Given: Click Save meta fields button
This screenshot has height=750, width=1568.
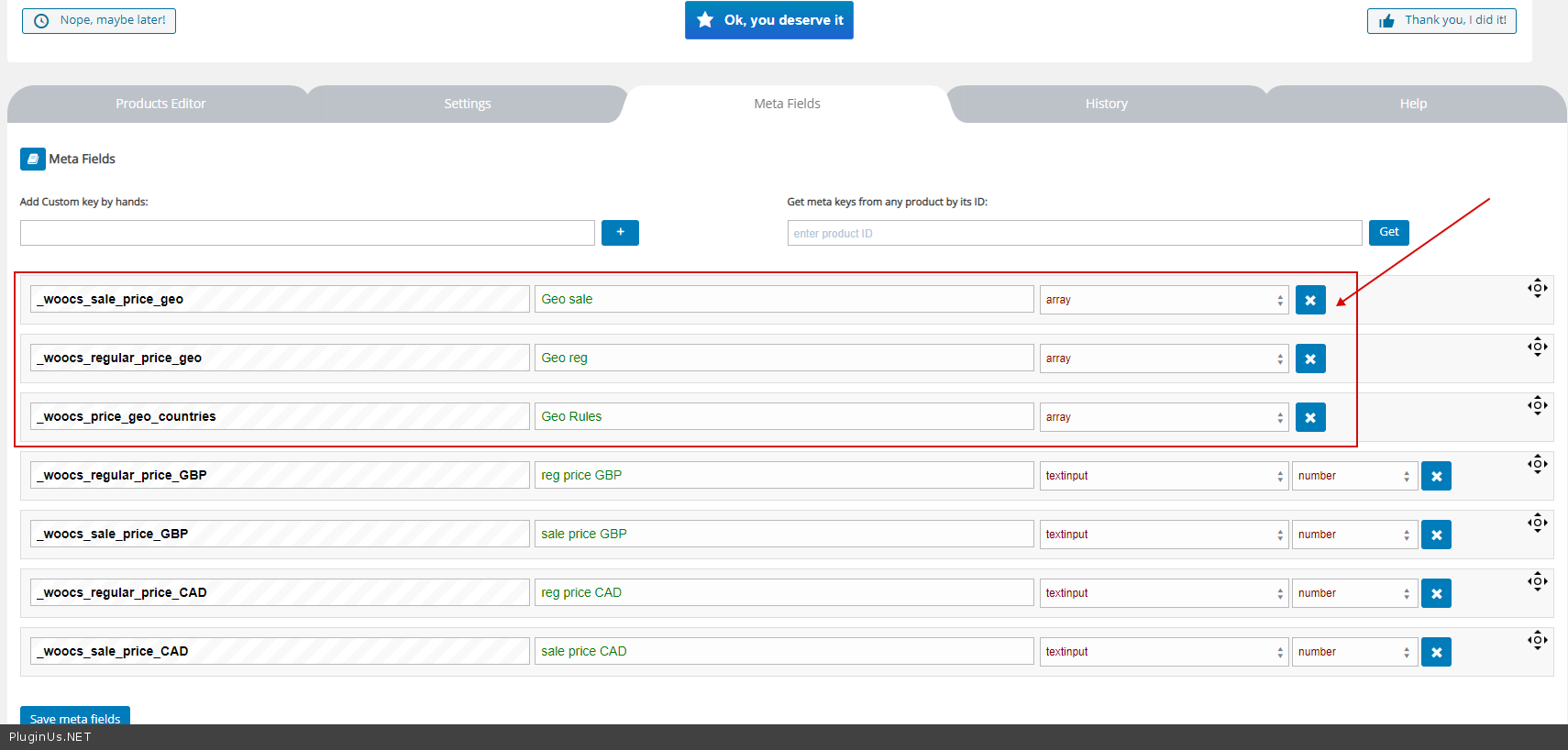Looking at the screenshot, I should coord(75,717).
